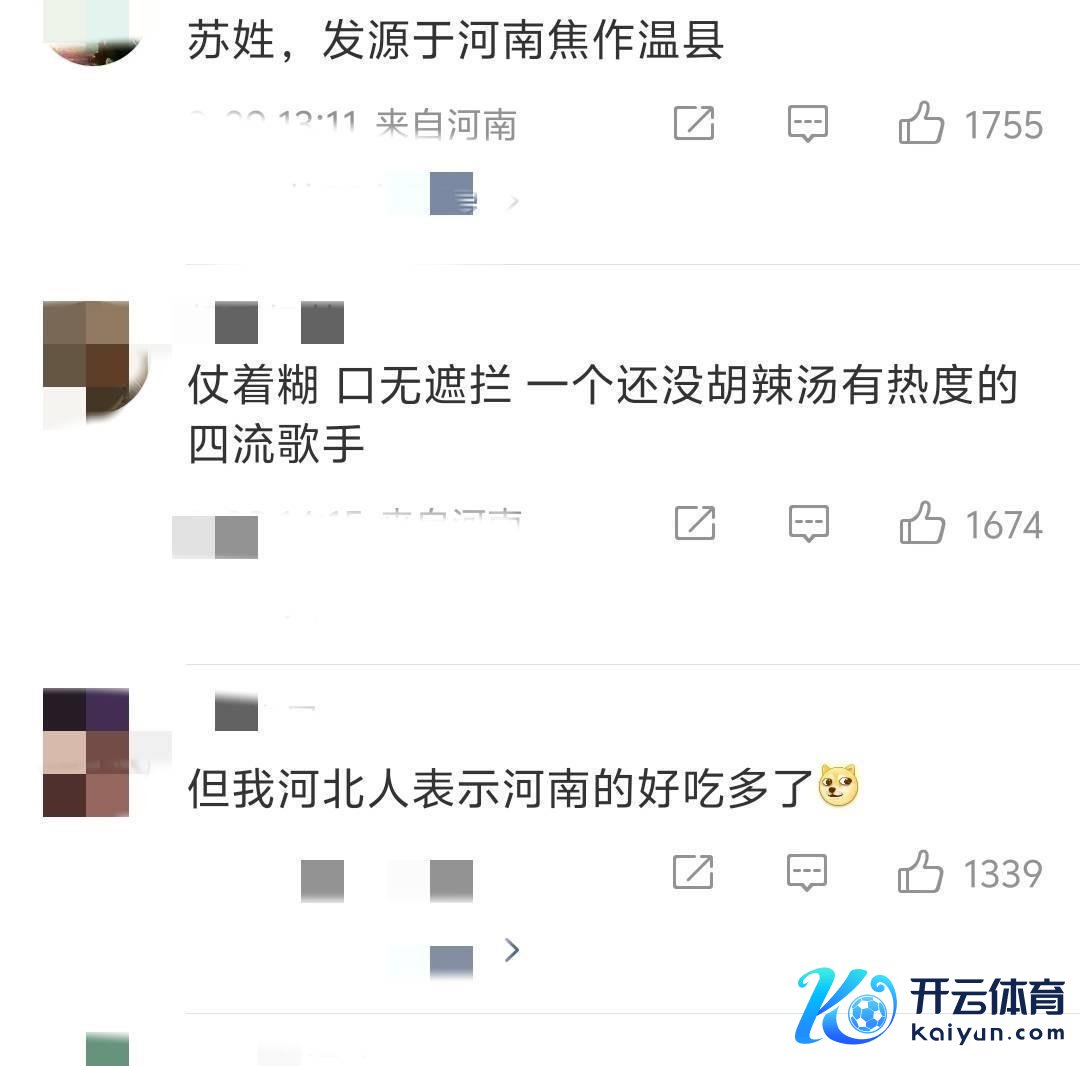Open the partly visible avatar at bottom

107,1049
